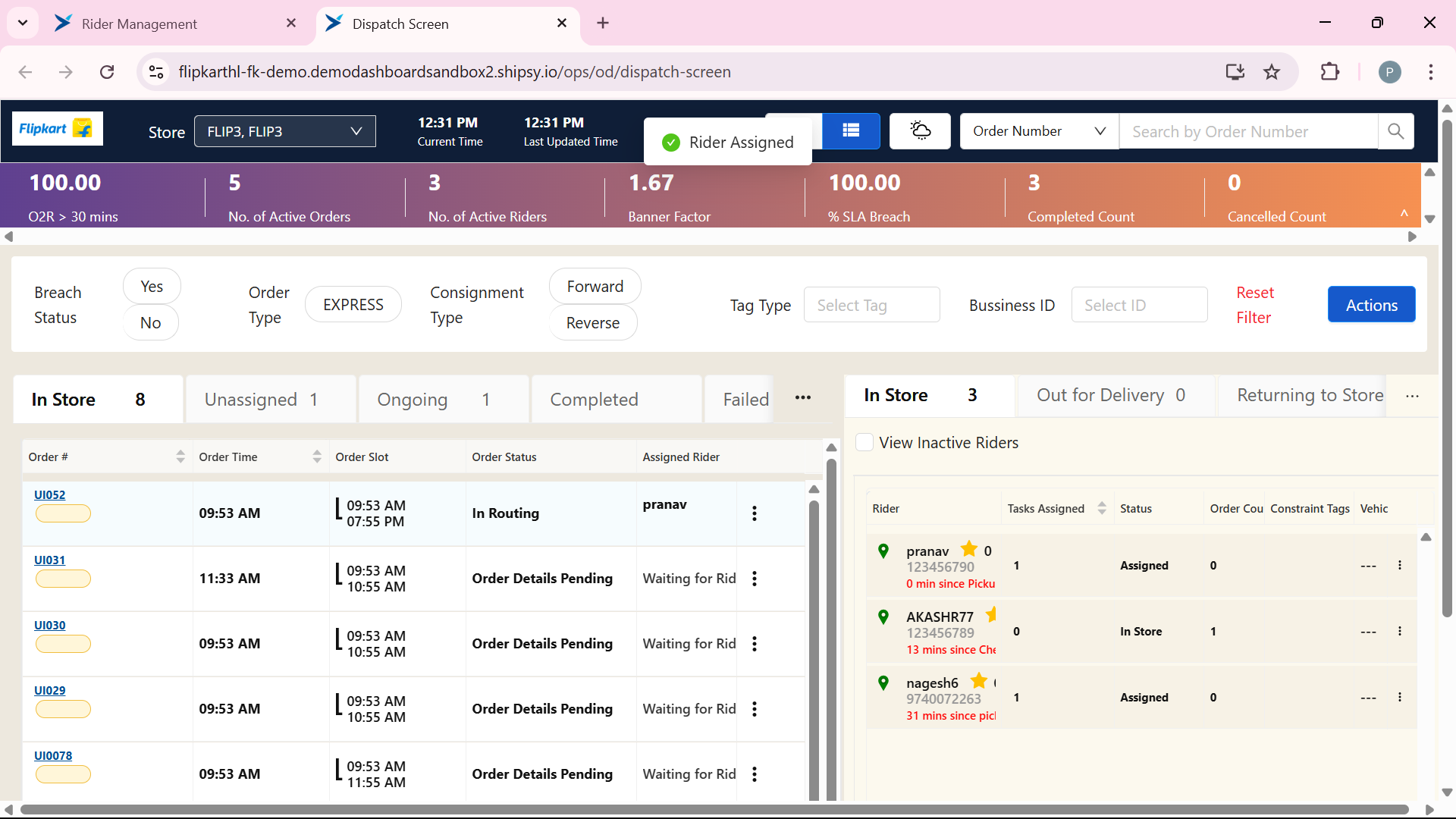Click location pin for rider pranav

883,551
